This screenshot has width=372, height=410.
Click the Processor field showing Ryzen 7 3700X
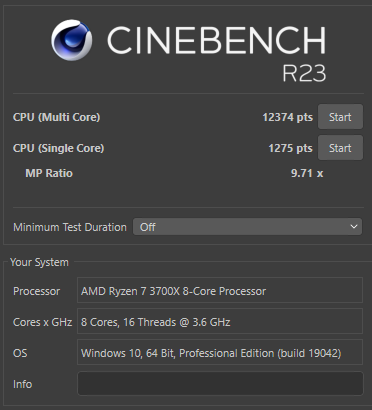220,290
